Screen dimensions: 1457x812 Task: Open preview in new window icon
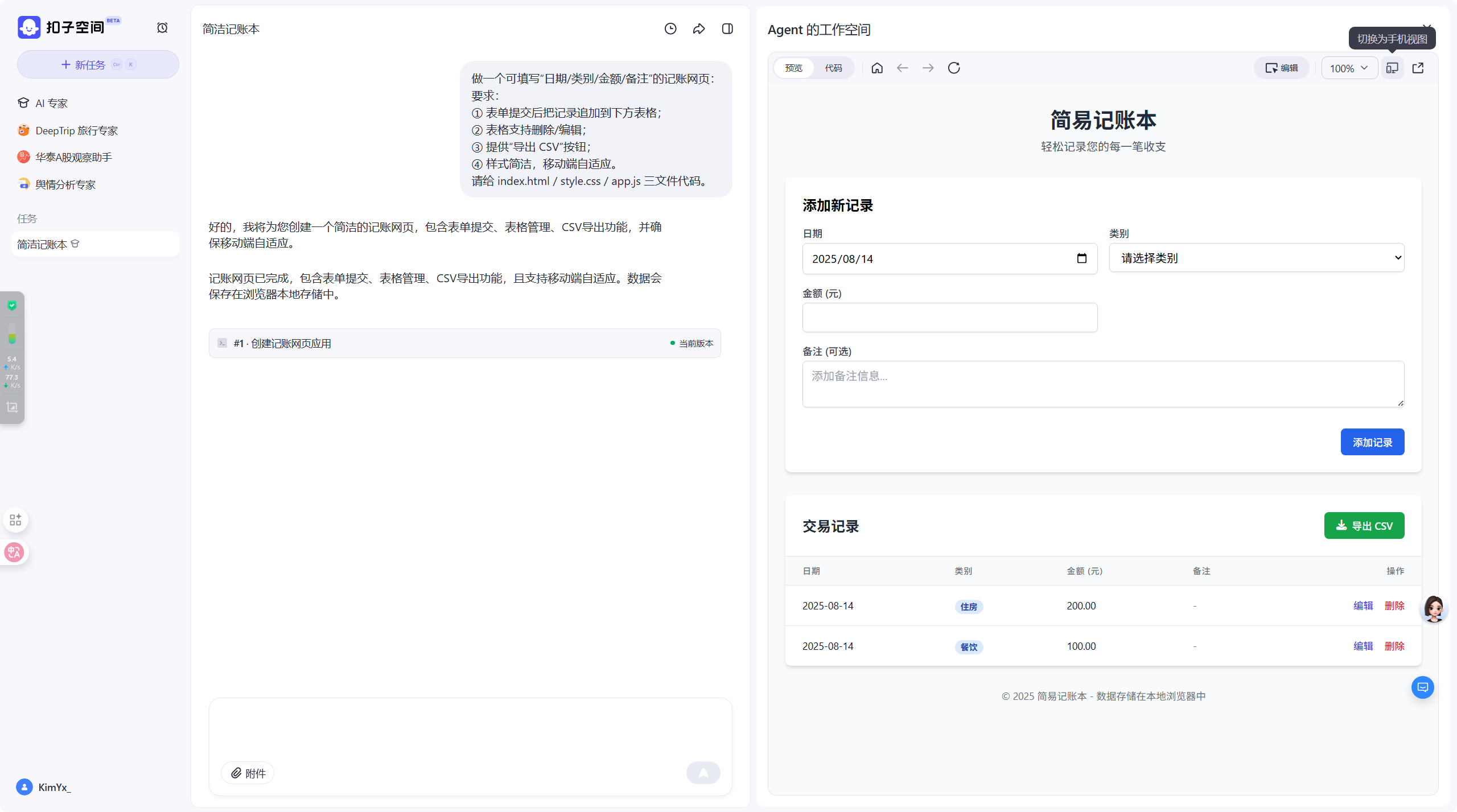pos(1418,68)
